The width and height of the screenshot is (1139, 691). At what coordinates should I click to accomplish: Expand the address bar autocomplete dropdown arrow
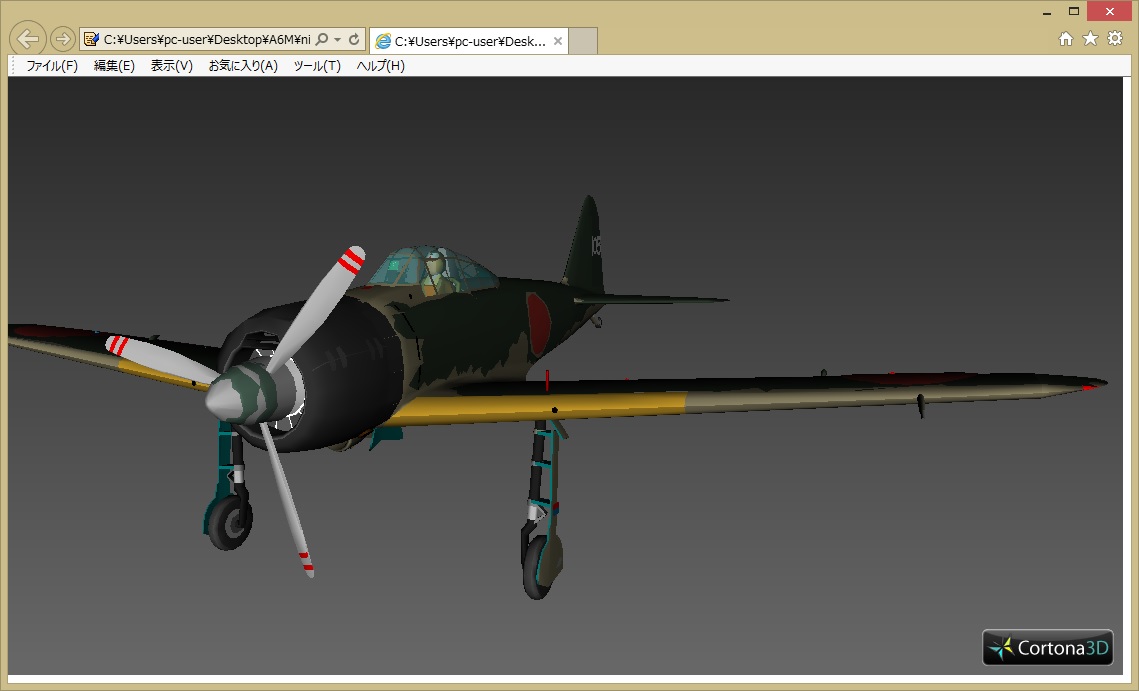click(x=338, y=40)
